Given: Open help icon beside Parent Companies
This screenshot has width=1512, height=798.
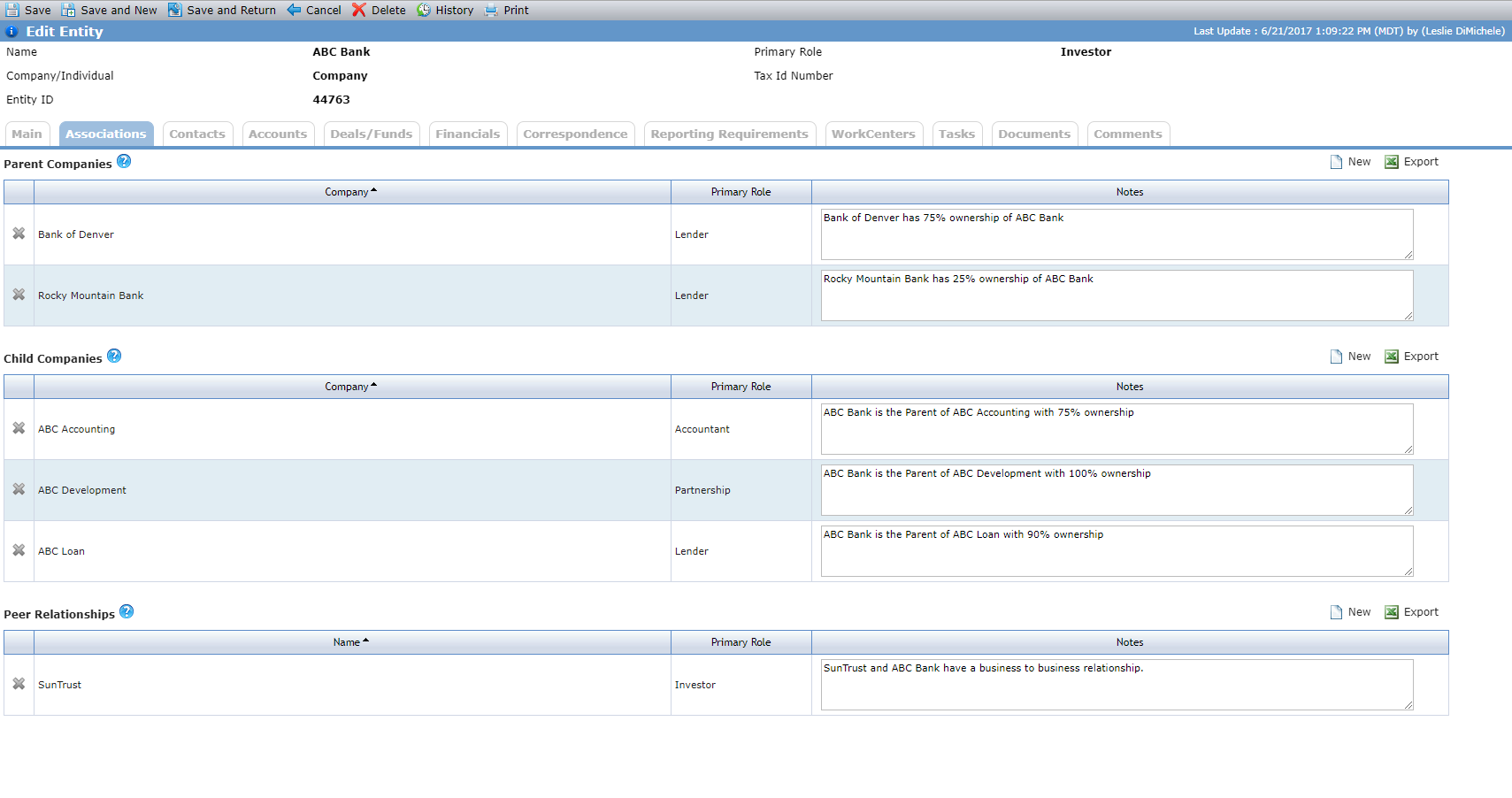Looking at the screenshot, I should point(124,161).
